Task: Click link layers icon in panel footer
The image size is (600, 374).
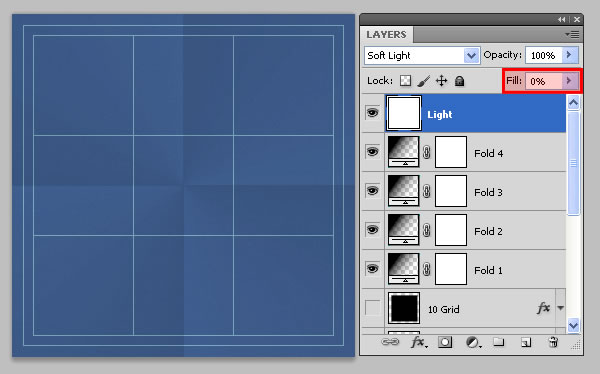Action: (x=390, y=342)
